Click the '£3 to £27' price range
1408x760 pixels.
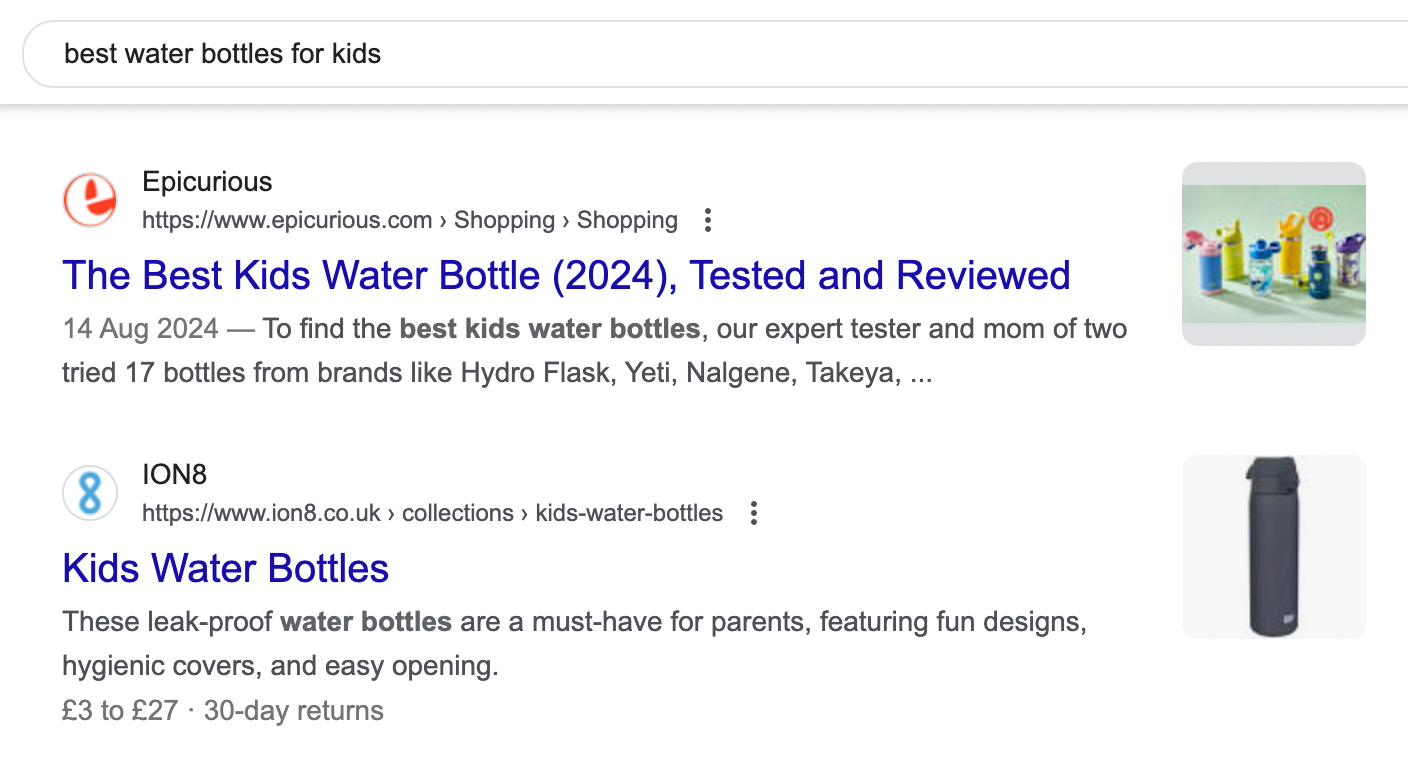[x=119, y=711]
